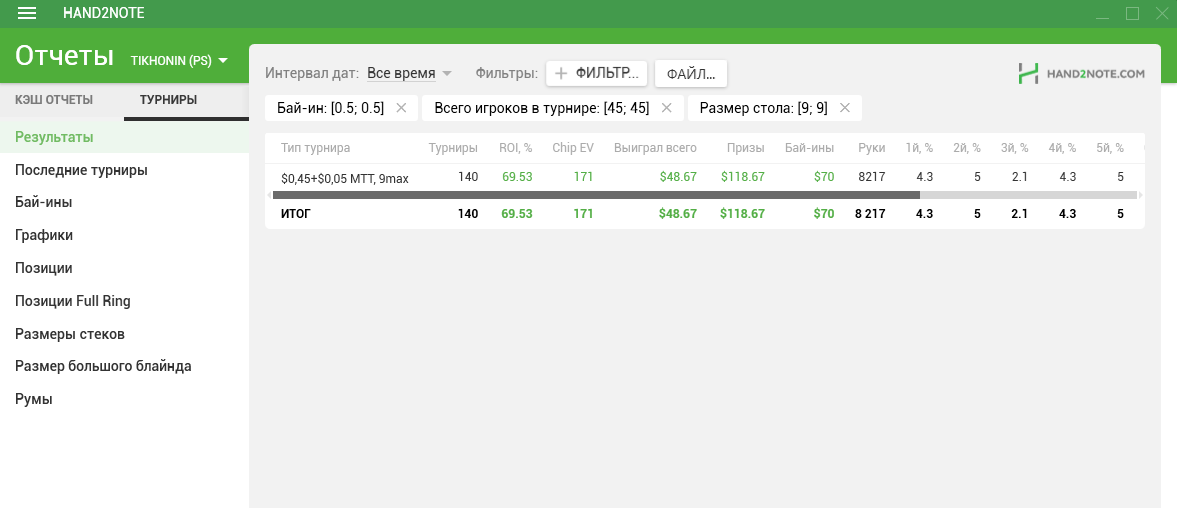The height and width of the screenshot is (508, 1177).
Task: Open the TIKHONIN (PS) player dropdown
Action: click(179, 60)
